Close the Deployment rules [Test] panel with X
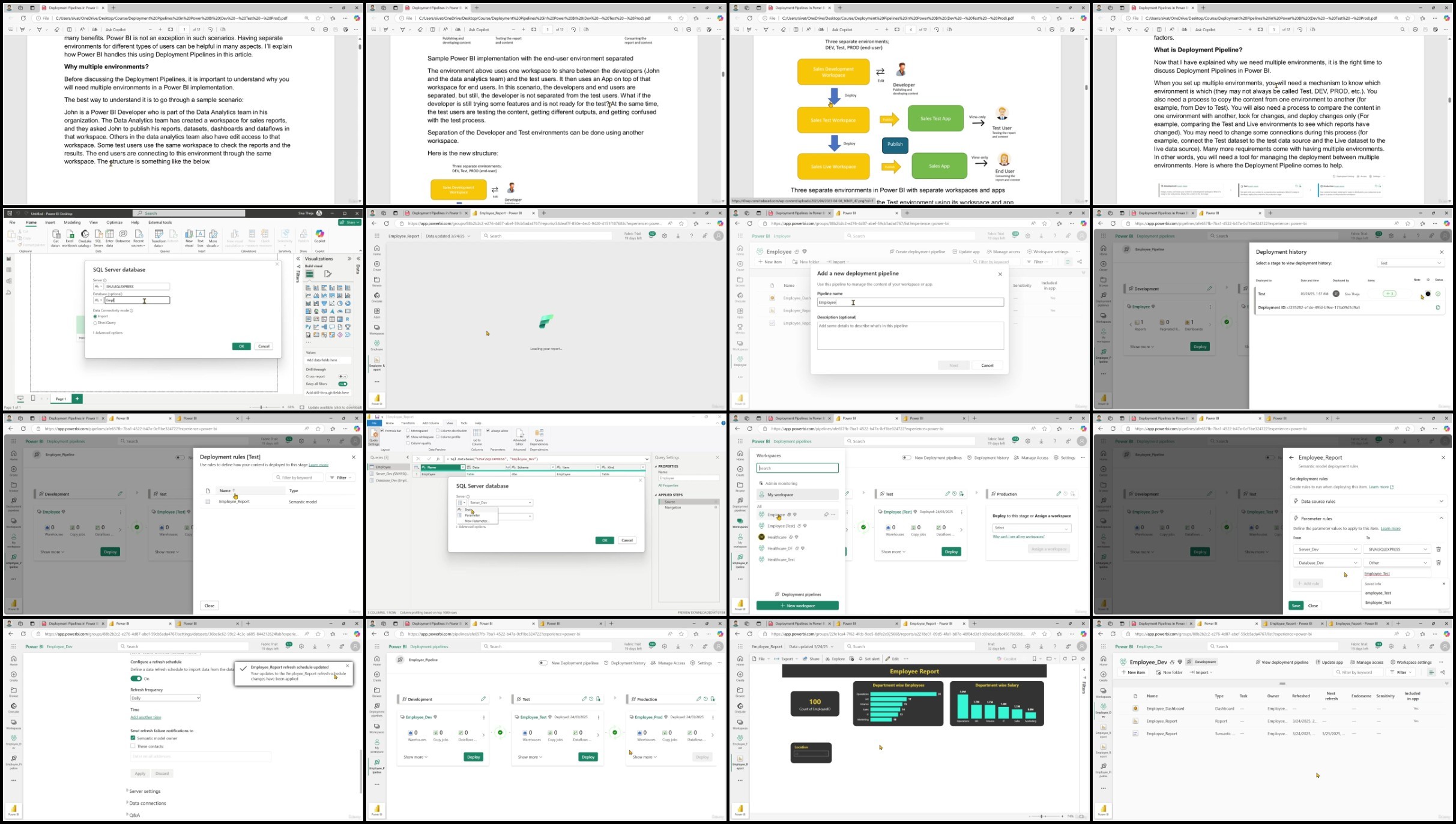 pyautogui.click(x=354, y=457)
